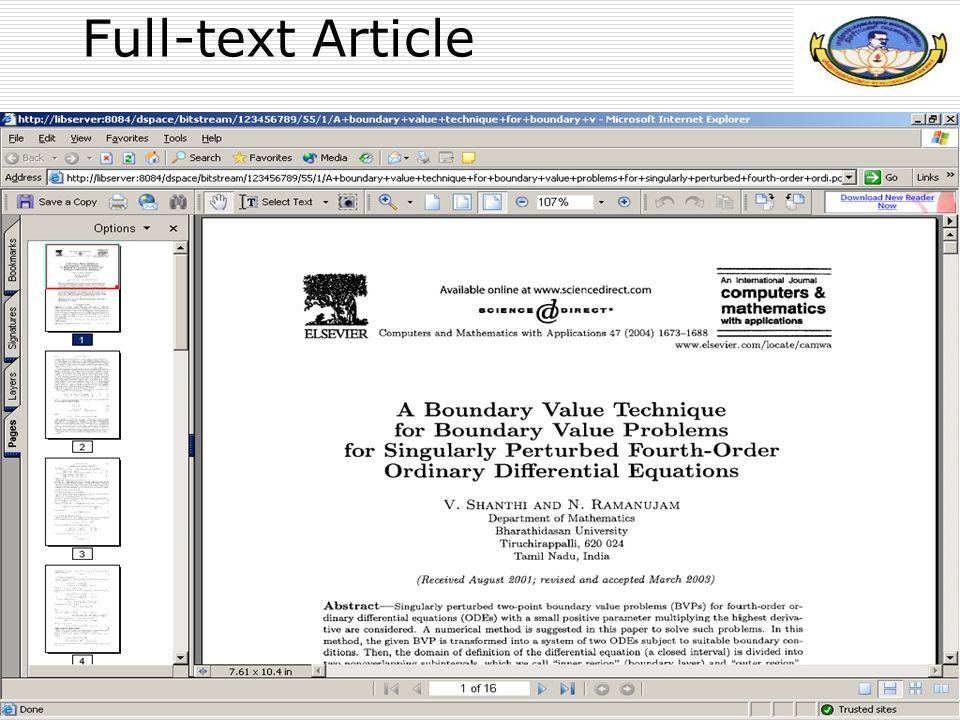Click the 107% zoom value field
Image resolution: width=960 pixels, height=720 pixels.
[563, 202]
